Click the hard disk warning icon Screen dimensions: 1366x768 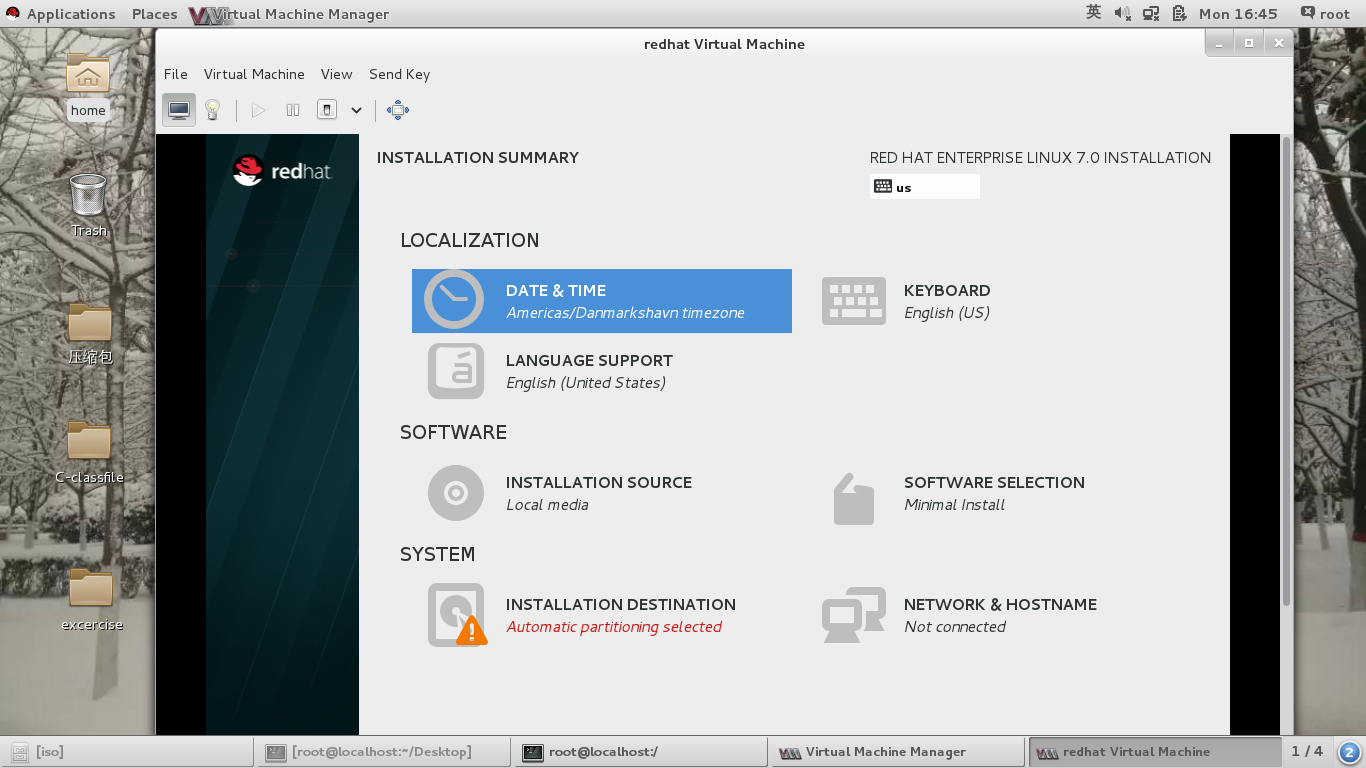click(458, 615)
